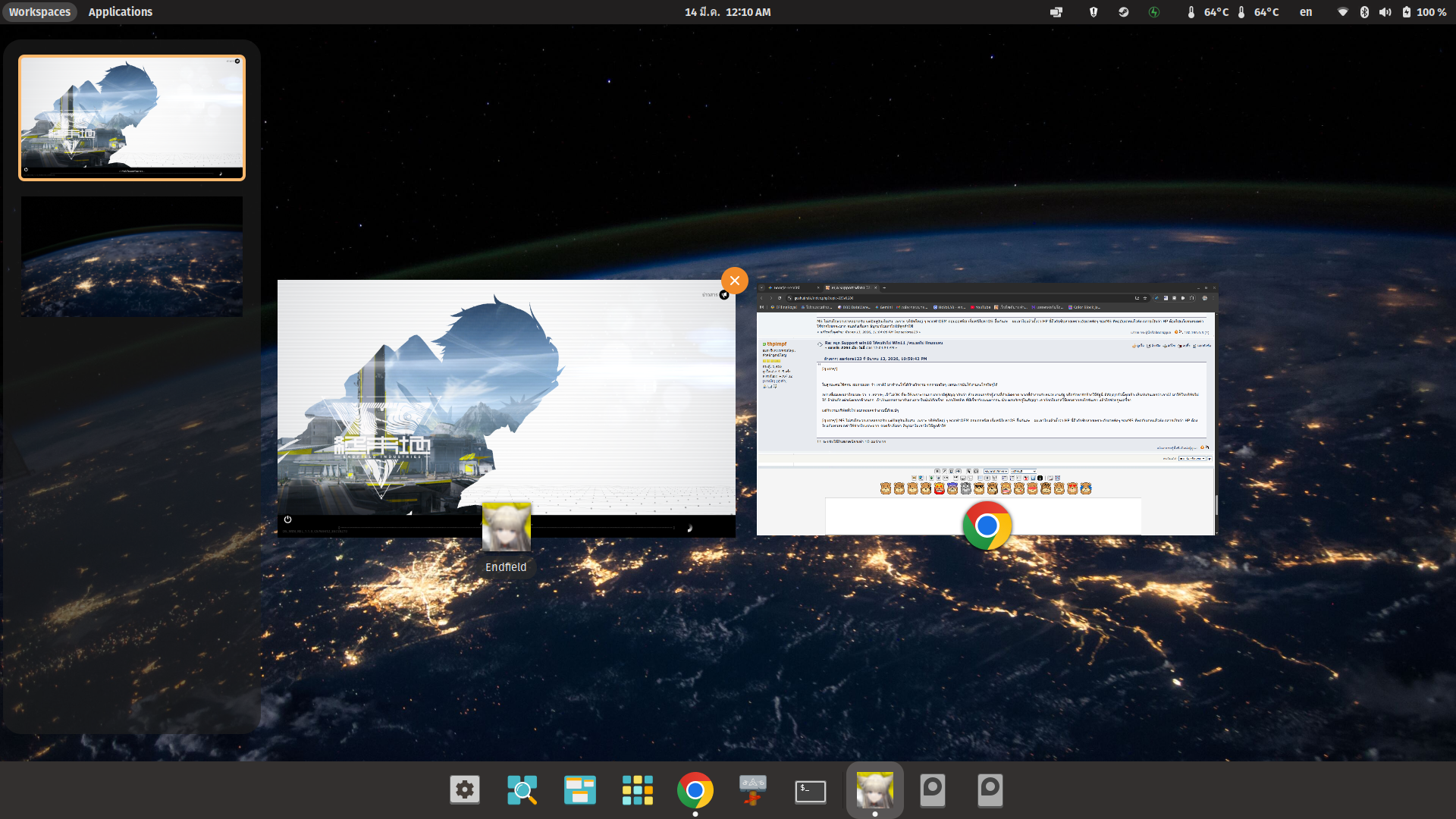Open the Applications menu in top bar
1456x819 pixels.
pyautogui.click(x=120, y=12)
